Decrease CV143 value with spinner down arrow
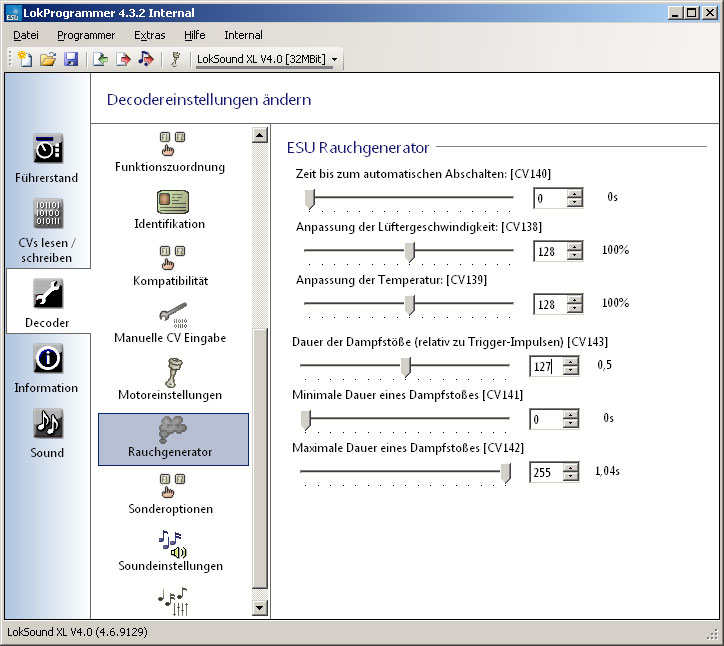 [571, 372]
